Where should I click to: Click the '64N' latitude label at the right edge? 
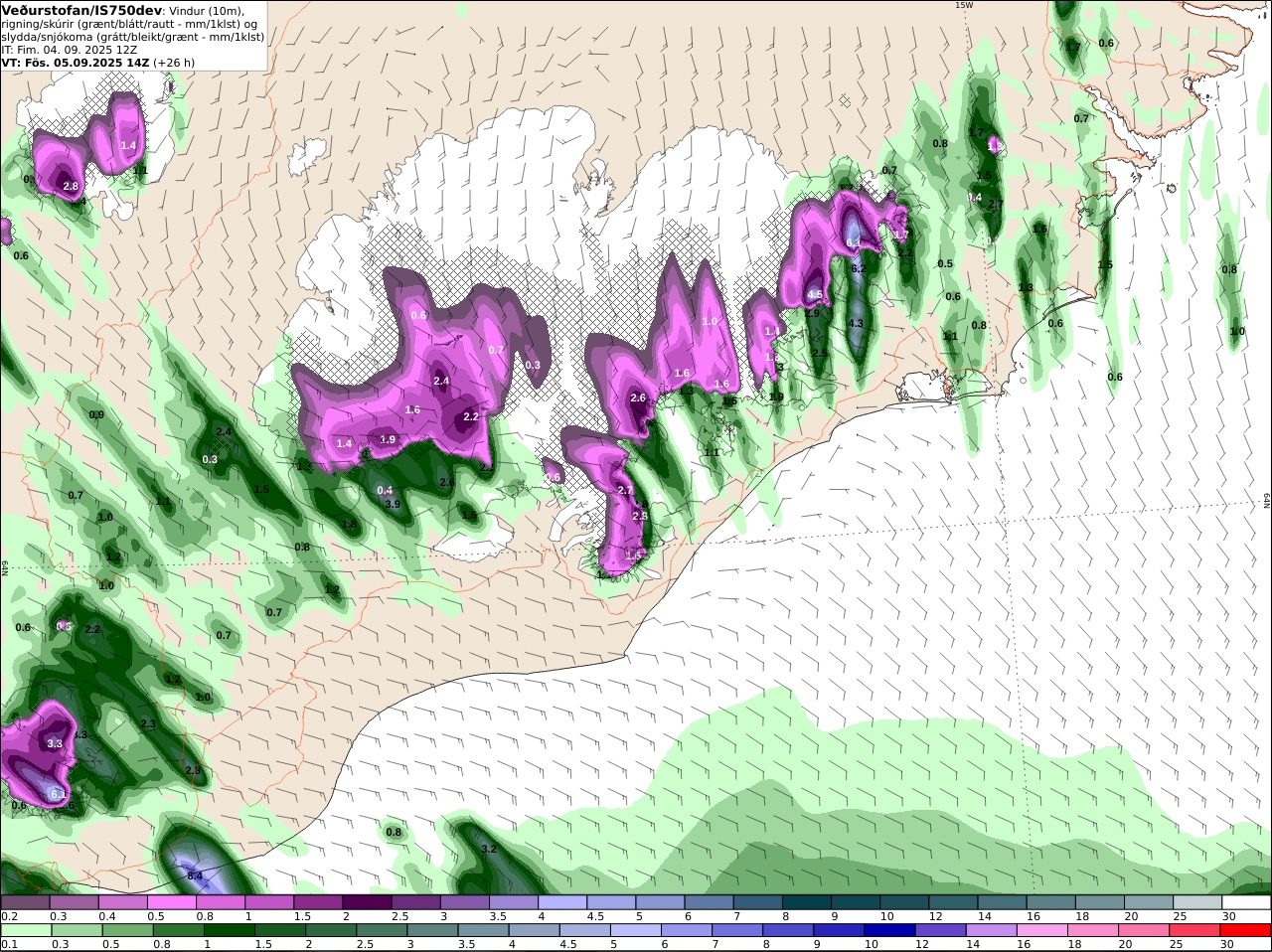point(1267,500)
